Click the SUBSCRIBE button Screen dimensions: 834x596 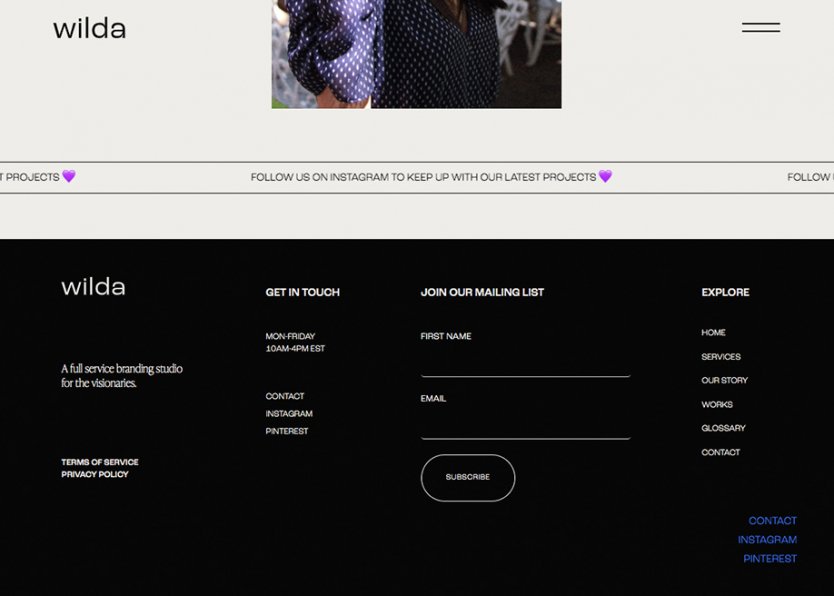tap(467, 477)
